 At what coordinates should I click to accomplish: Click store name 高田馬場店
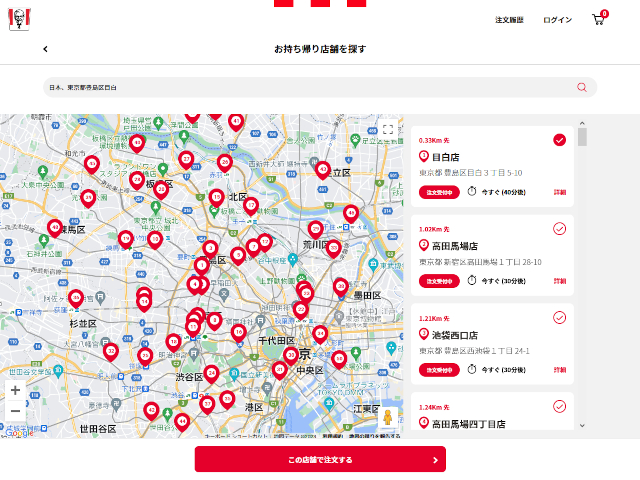[455, 246]
